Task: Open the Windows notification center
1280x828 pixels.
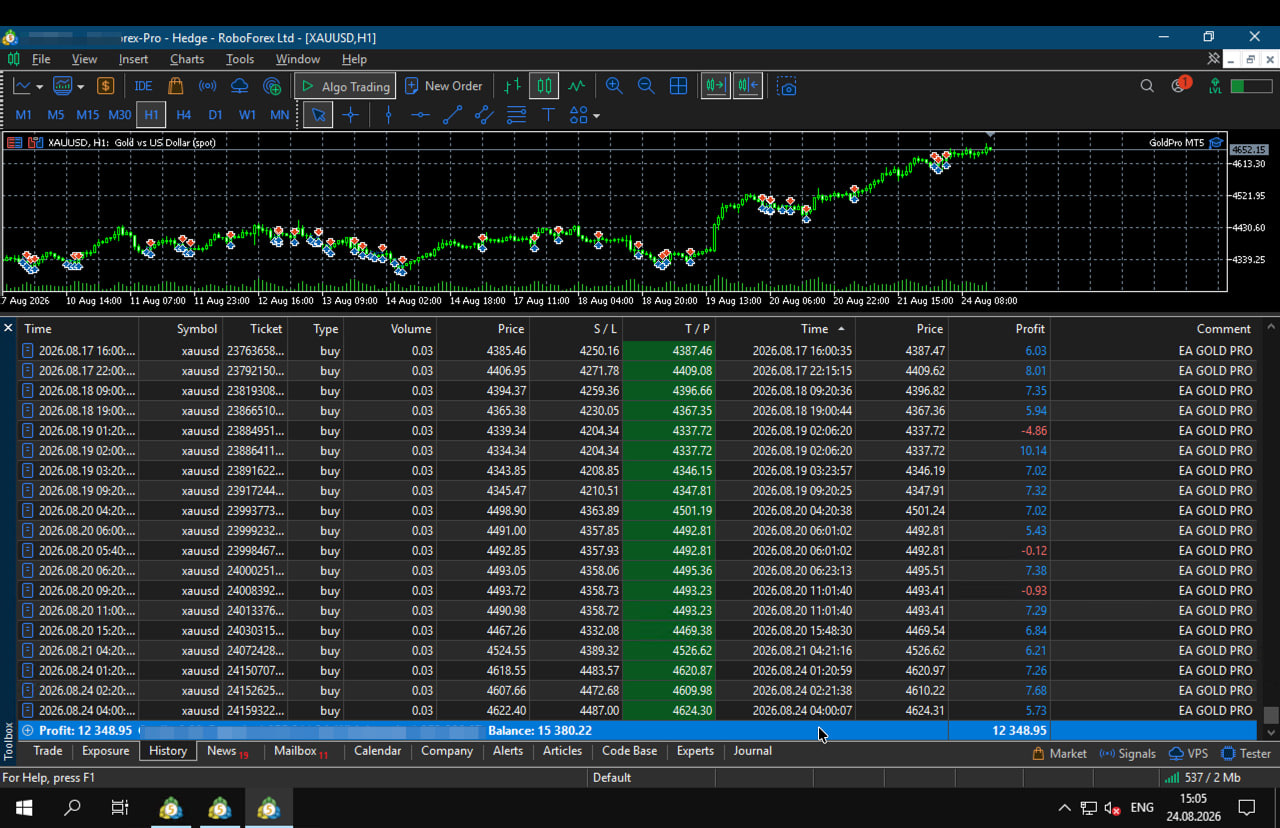Action: [1247, 808]
